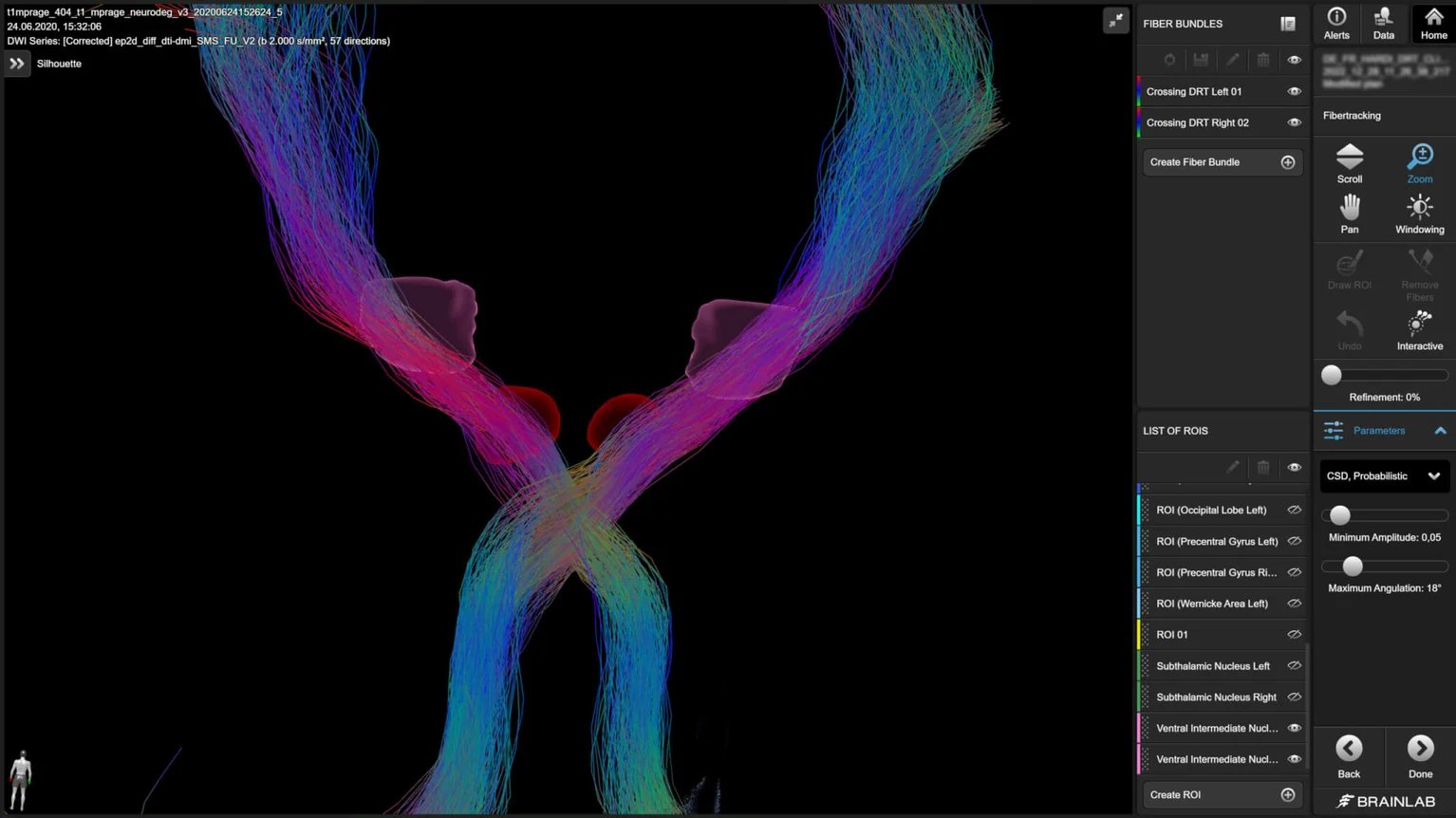Select the Scroll tool
Viewport: 1456px width, 818px height.
[1350, 163]
